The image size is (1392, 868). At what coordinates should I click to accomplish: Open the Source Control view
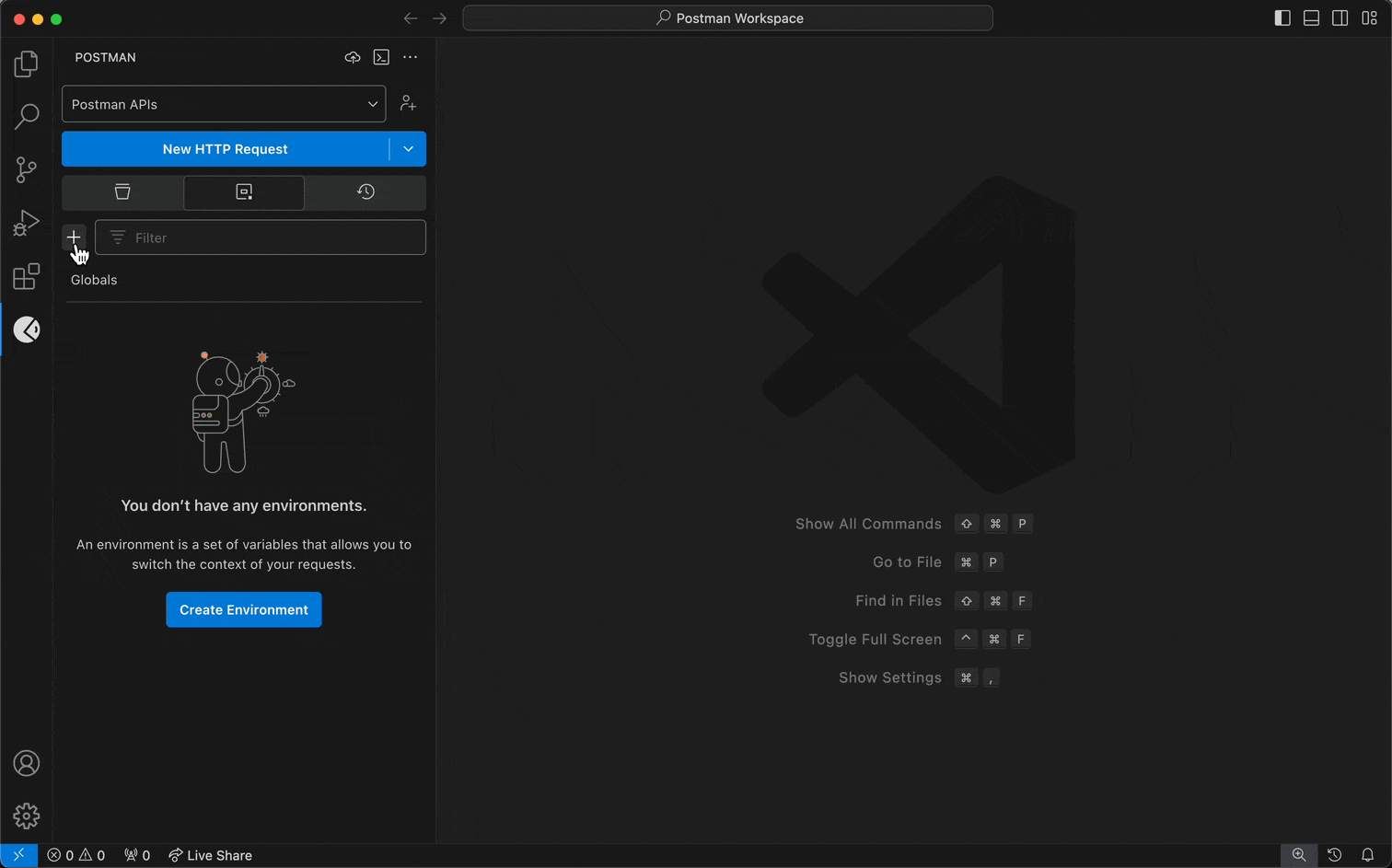tap(27, 169)
